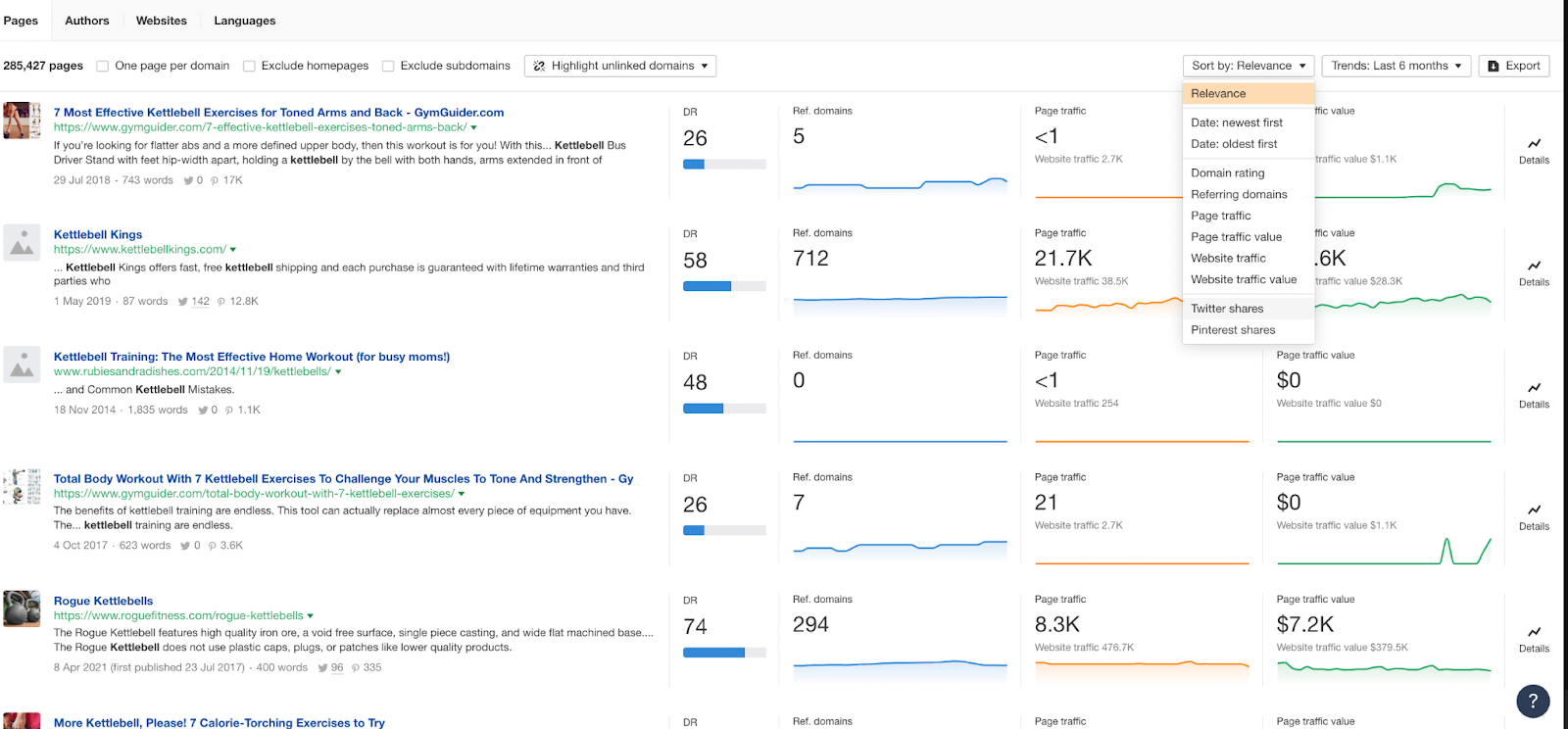Image resolution: width=1568 pixels, height=729 pixels.
Task: Click the DR 74 rating bar
Action: (x=724, y=653)
